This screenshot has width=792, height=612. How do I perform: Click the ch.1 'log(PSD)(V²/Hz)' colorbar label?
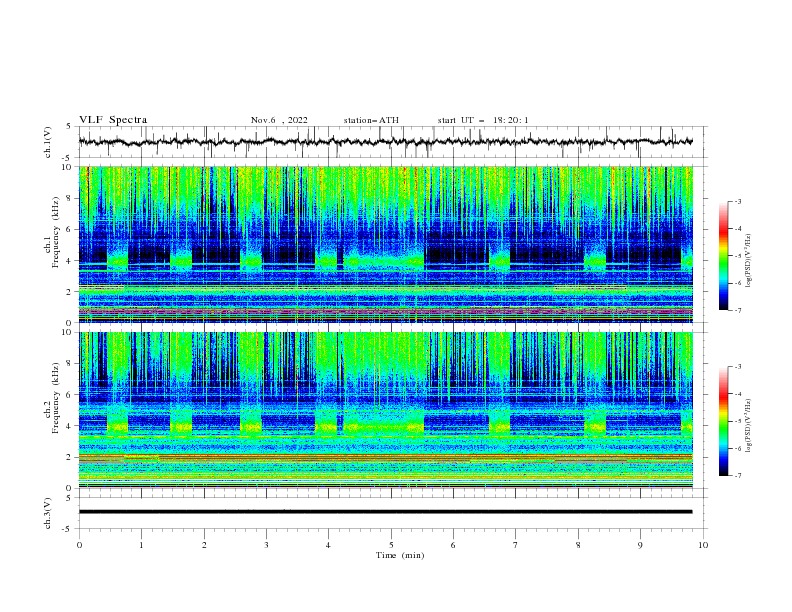(748, 260)
